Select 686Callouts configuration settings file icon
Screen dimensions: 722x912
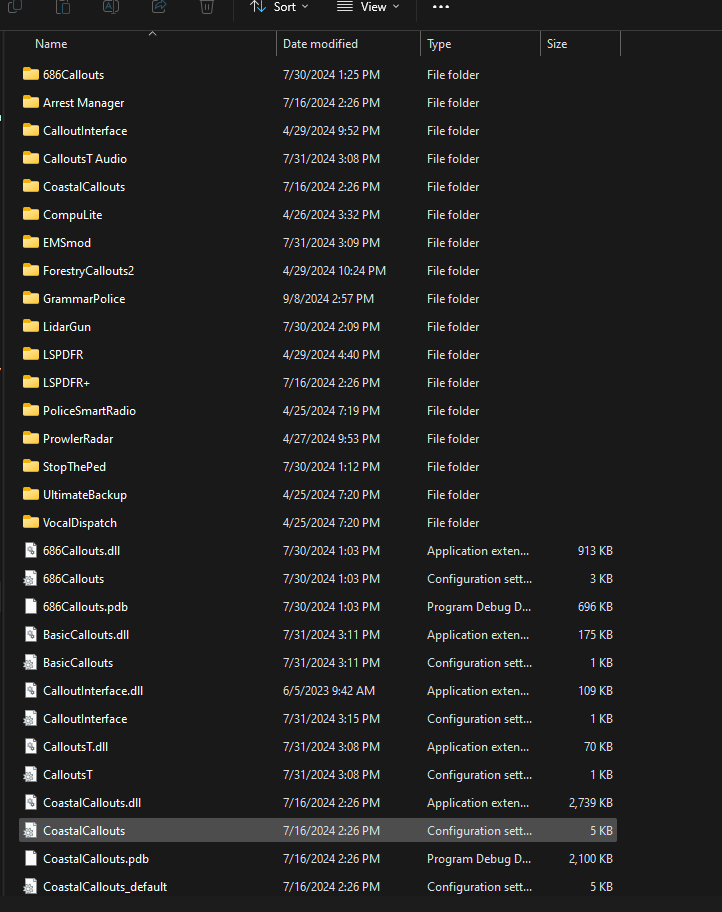click(x=30, y=579)
